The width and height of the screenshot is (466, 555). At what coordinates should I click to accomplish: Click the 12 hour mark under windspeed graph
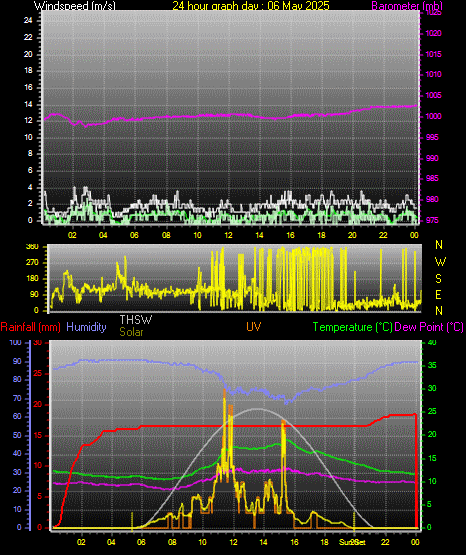click(228, 235)
